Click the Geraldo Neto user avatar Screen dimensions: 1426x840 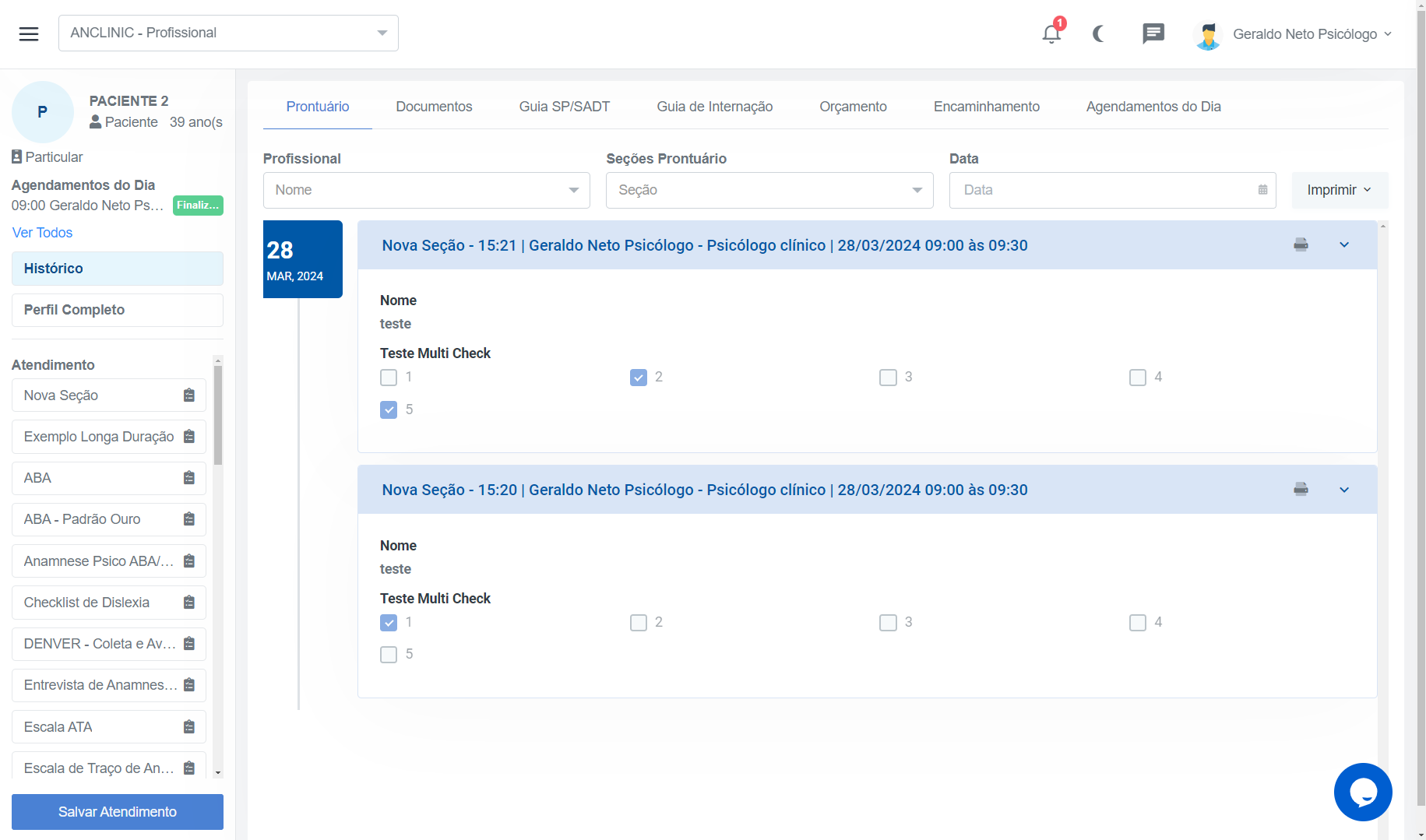[x=1208, y=35]
